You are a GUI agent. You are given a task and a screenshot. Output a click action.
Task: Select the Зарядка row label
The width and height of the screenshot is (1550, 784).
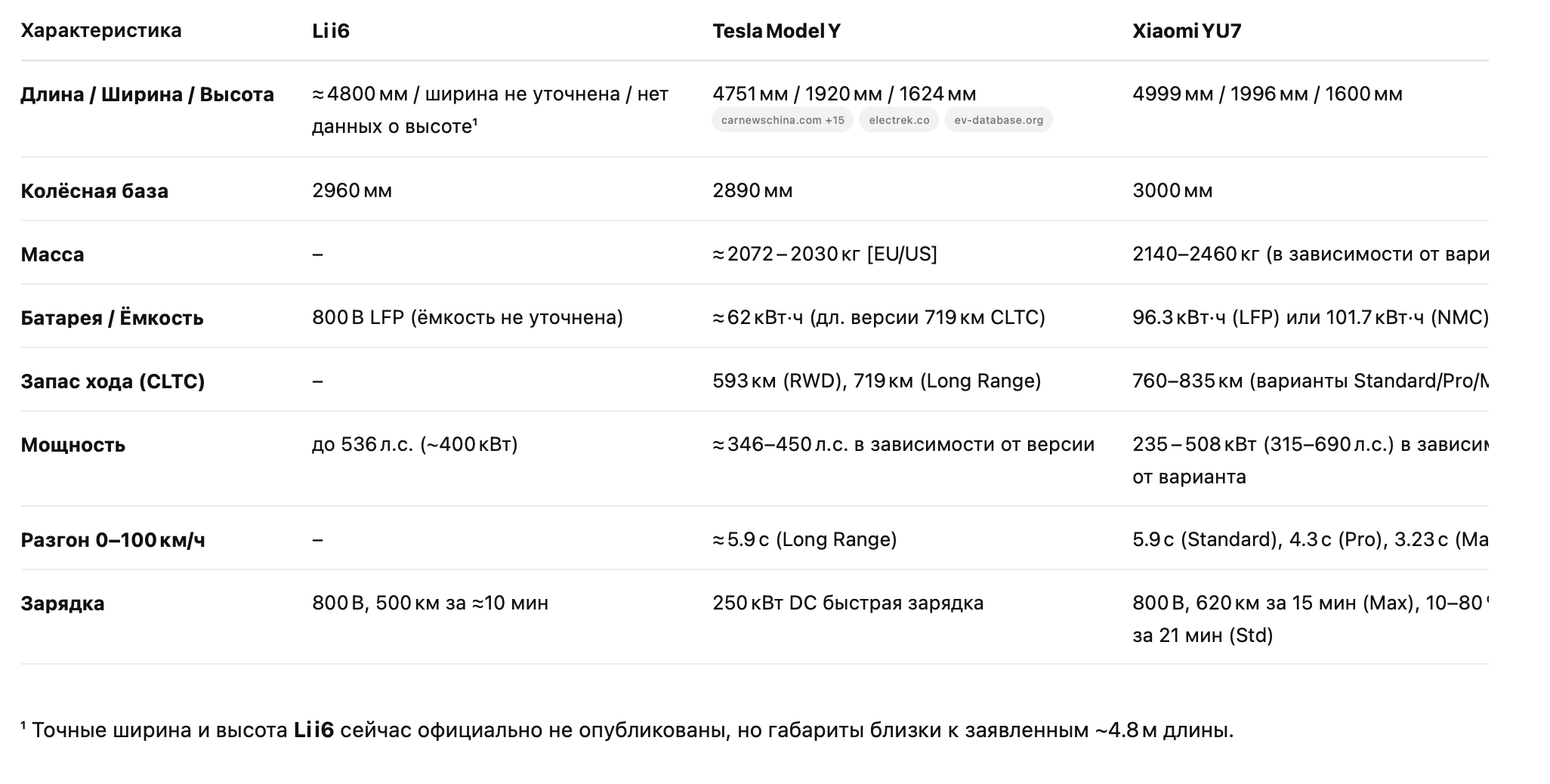click(x=63, y=603)
